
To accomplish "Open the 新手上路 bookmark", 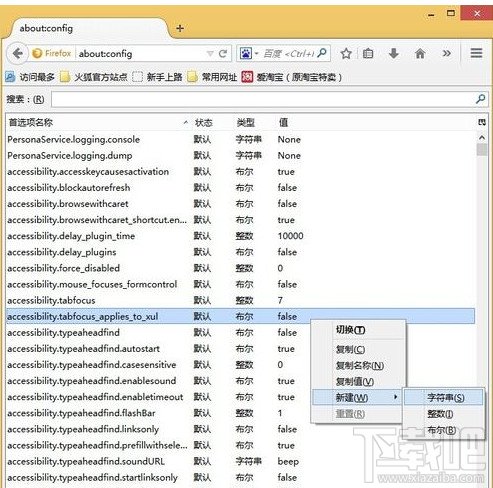I will tap(157, 77).
